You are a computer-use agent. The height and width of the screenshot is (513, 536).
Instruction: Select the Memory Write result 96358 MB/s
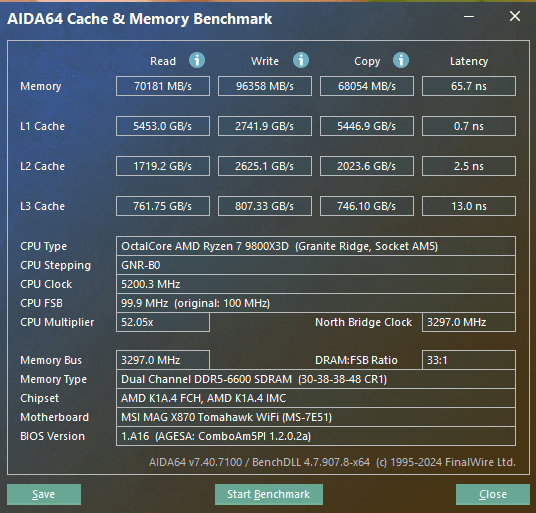265,86
